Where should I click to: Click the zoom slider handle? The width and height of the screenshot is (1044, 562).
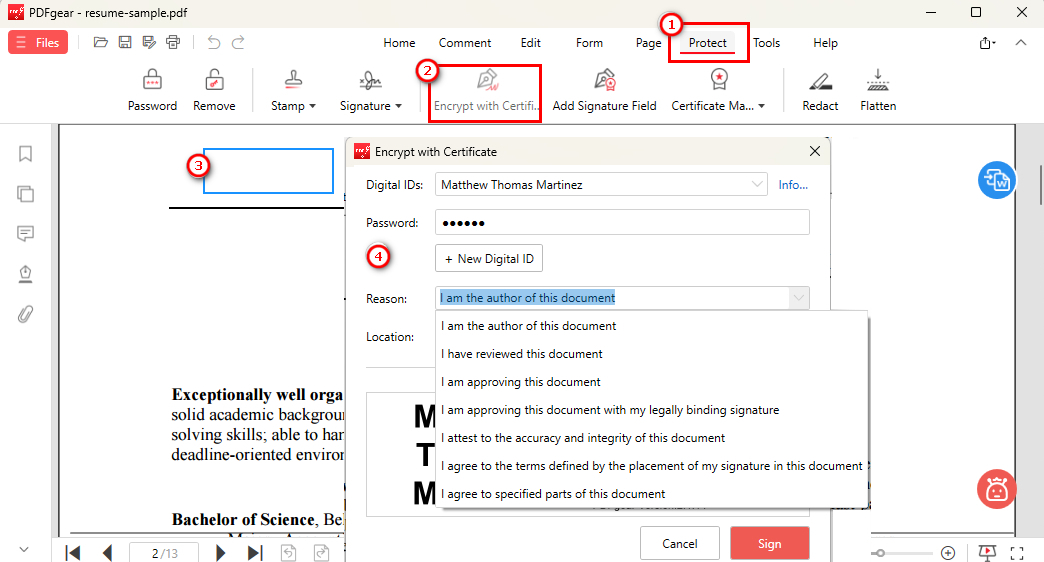pyautogui.click(x=880, y=553)
